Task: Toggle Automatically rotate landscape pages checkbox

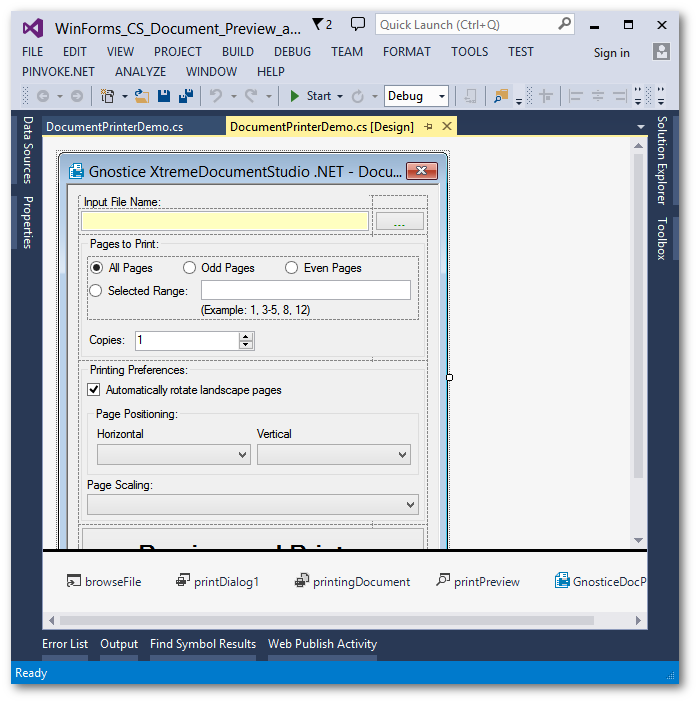Action: coord(94,389)
